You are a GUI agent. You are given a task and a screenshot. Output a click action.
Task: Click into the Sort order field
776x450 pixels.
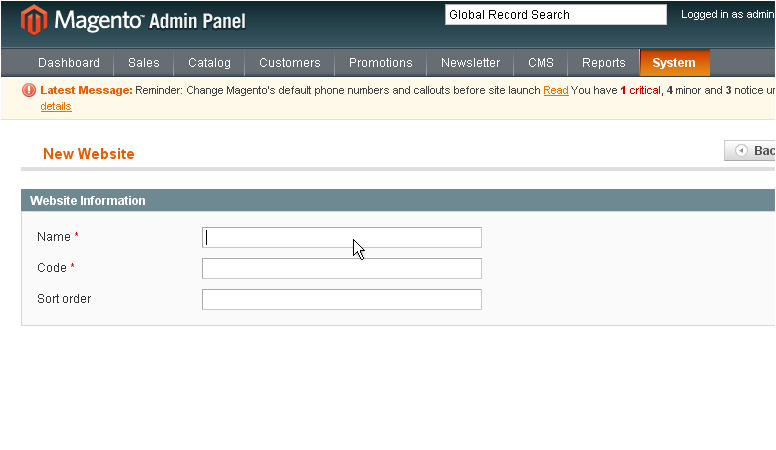point(341,300)
